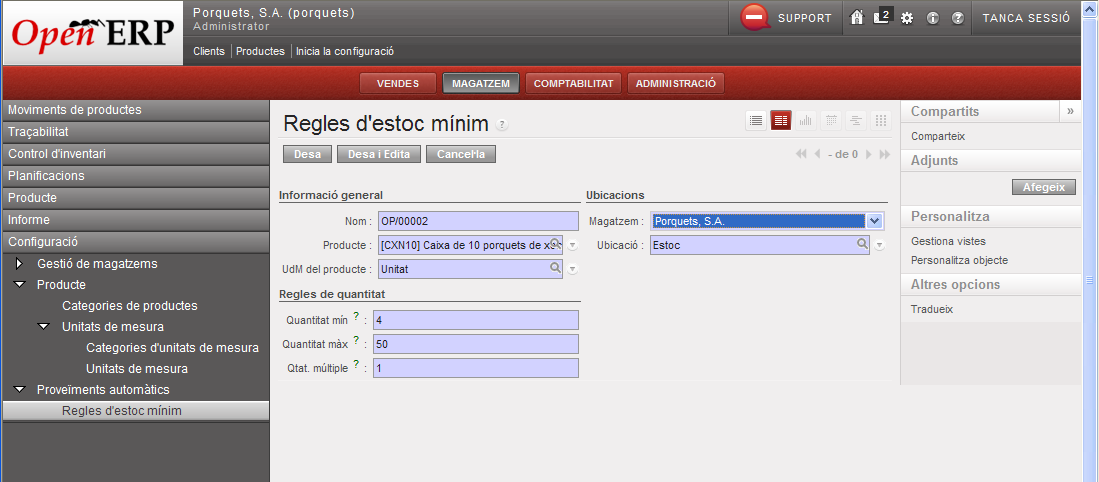Screen dimensions: 1099x482
Task: Click the Quantitat mín input field
Action: [x=476, y=320]
